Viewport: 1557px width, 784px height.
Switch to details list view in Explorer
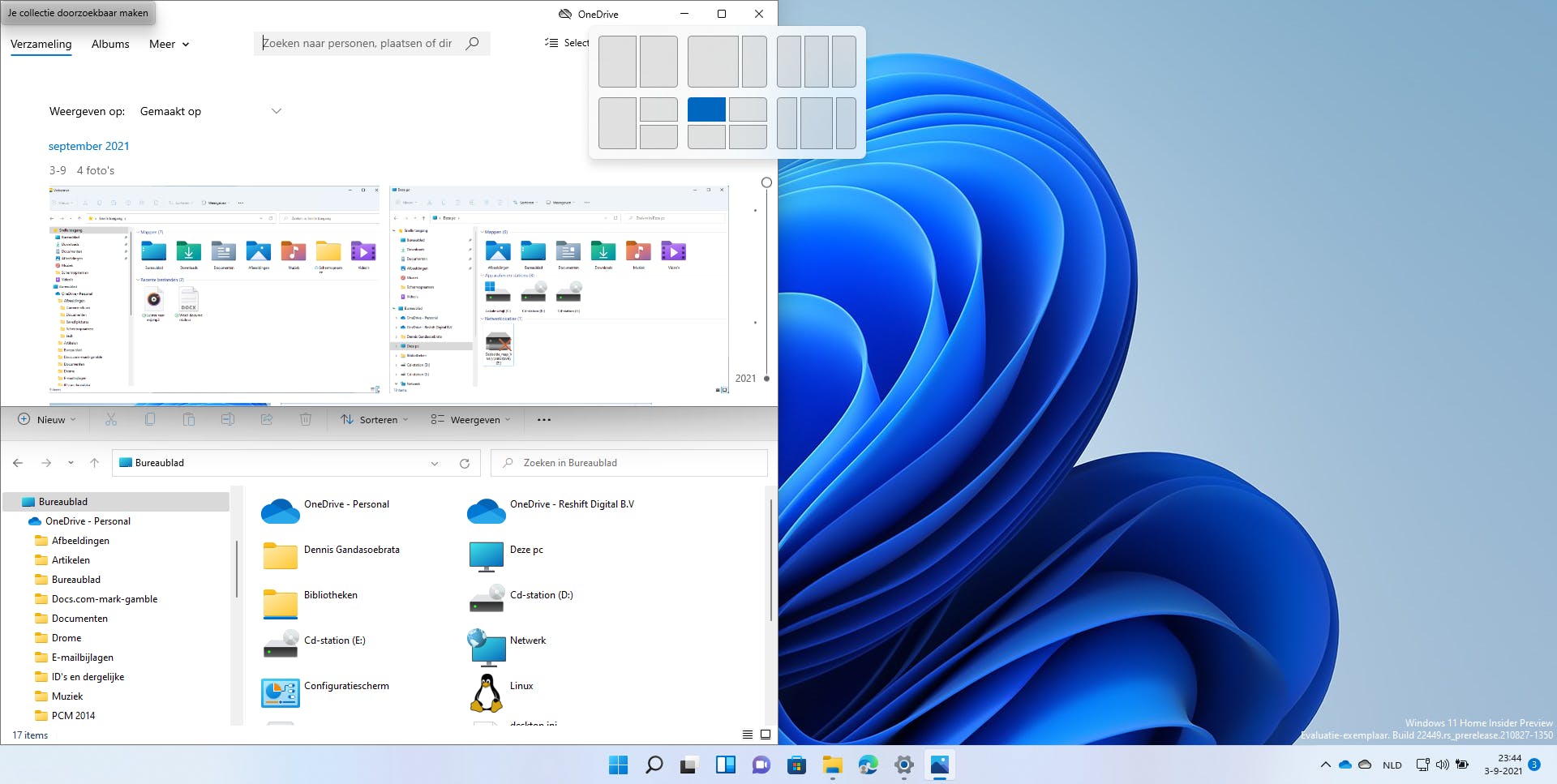pos(748,735)
